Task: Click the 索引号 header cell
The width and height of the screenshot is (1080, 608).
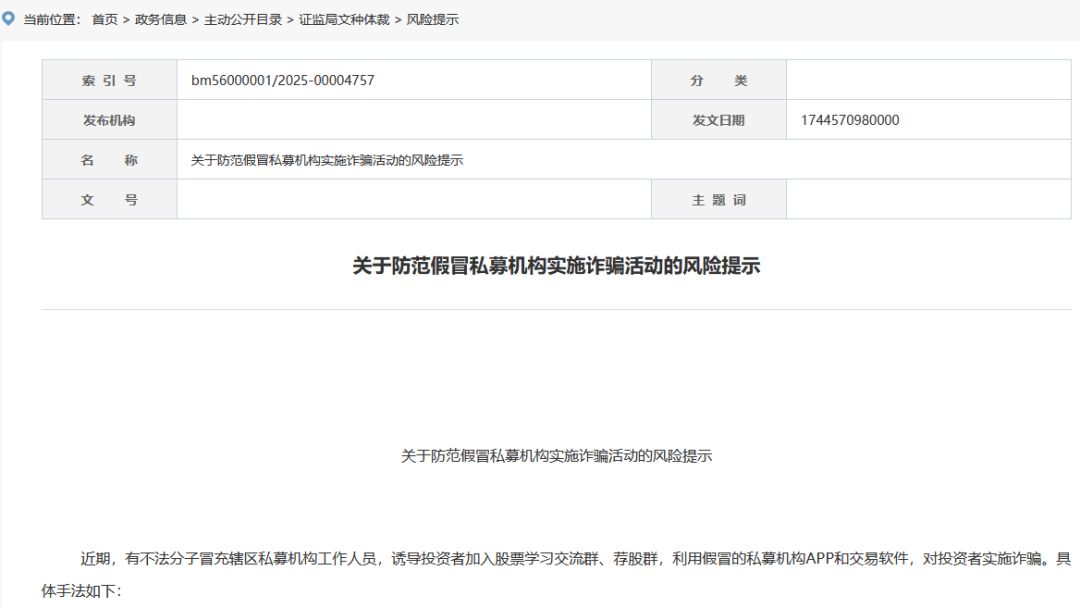Action: click(109, 80)
